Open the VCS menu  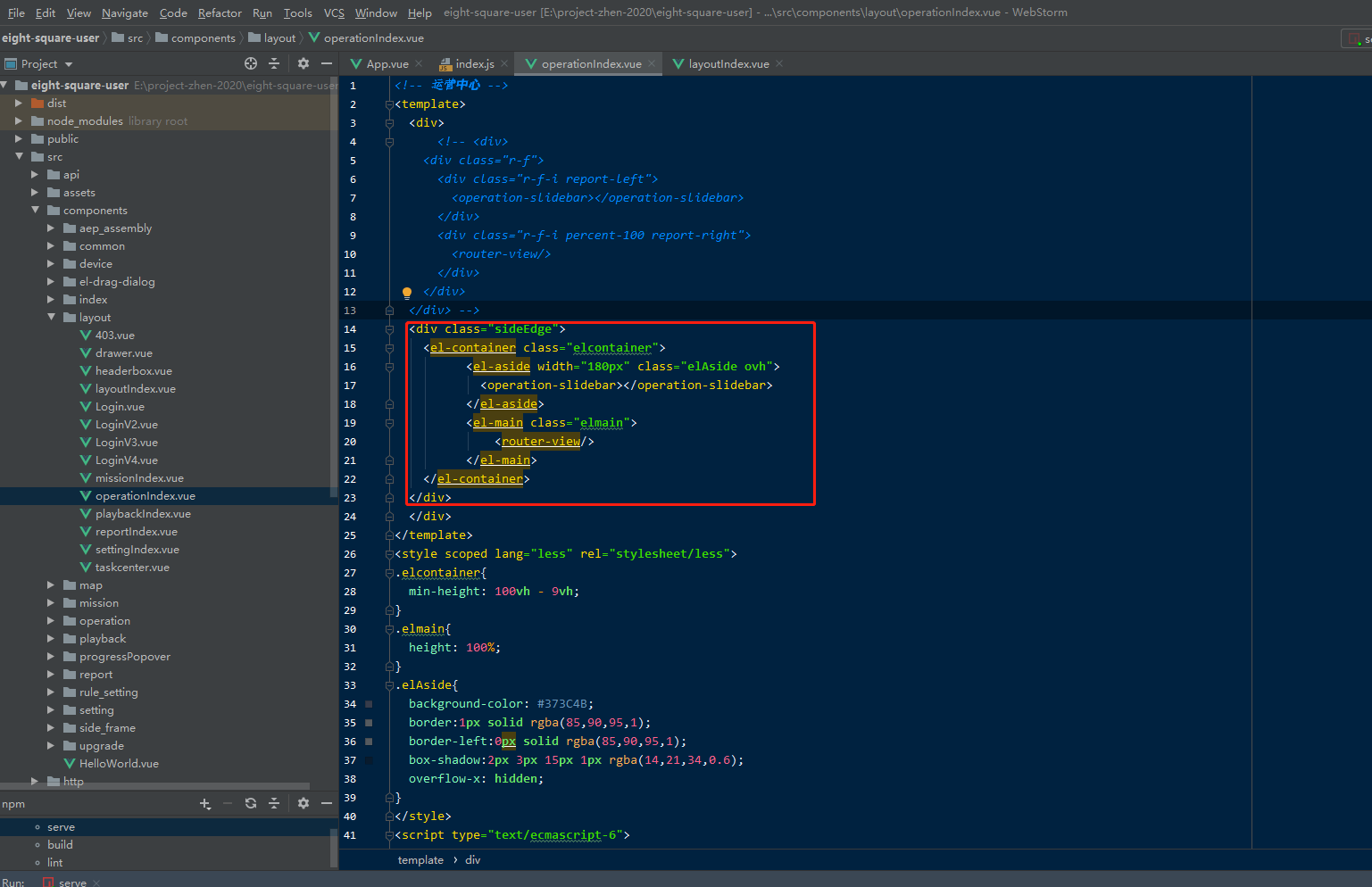pos(334,12)
